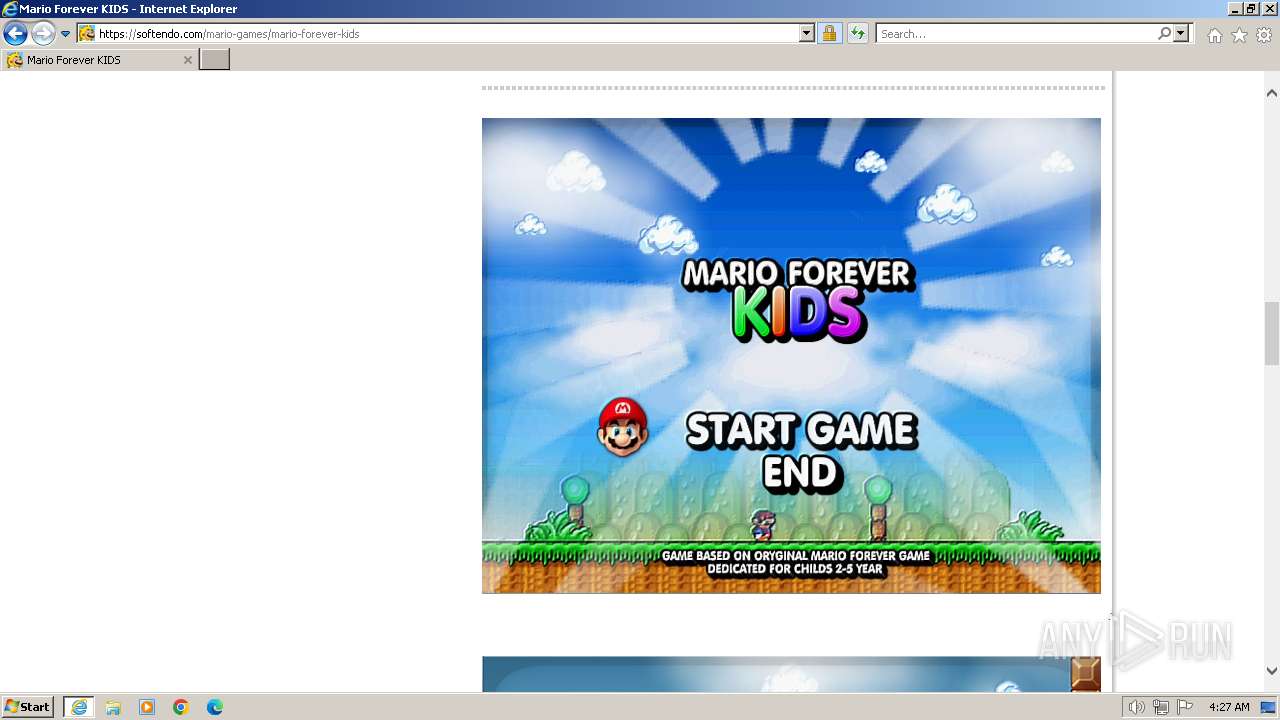This screenshot has height=720, width=1280.
Task: Open a new blank tab
Action: tap(214, 60)
